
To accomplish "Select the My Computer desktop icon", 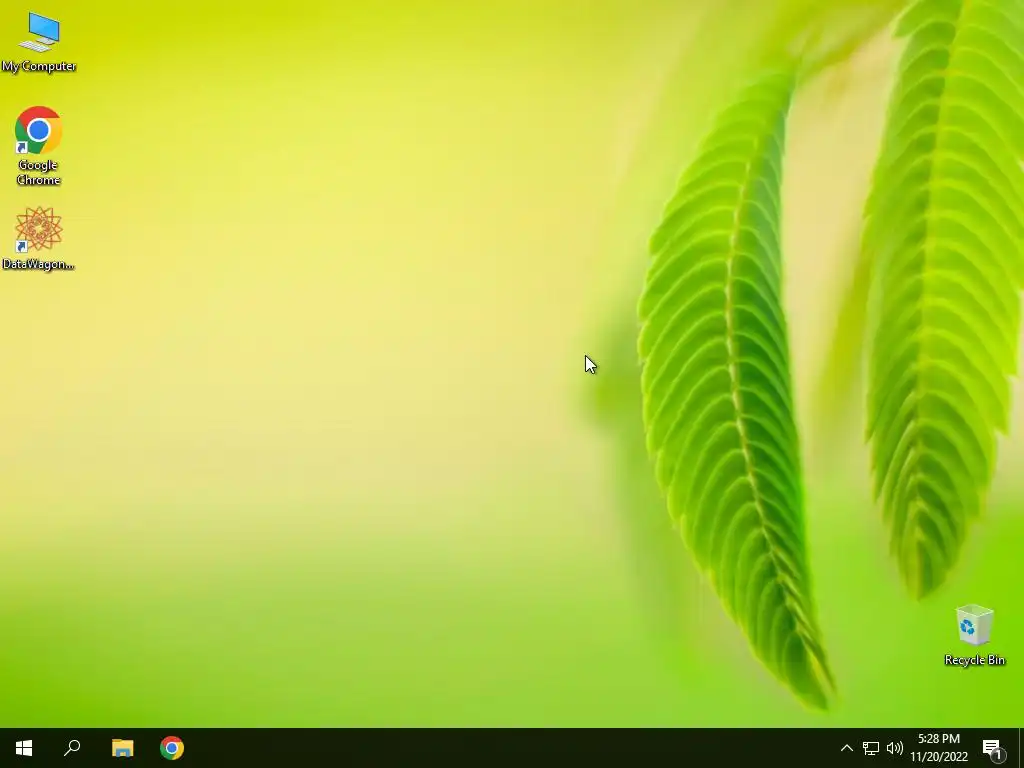I will point(39,41).
